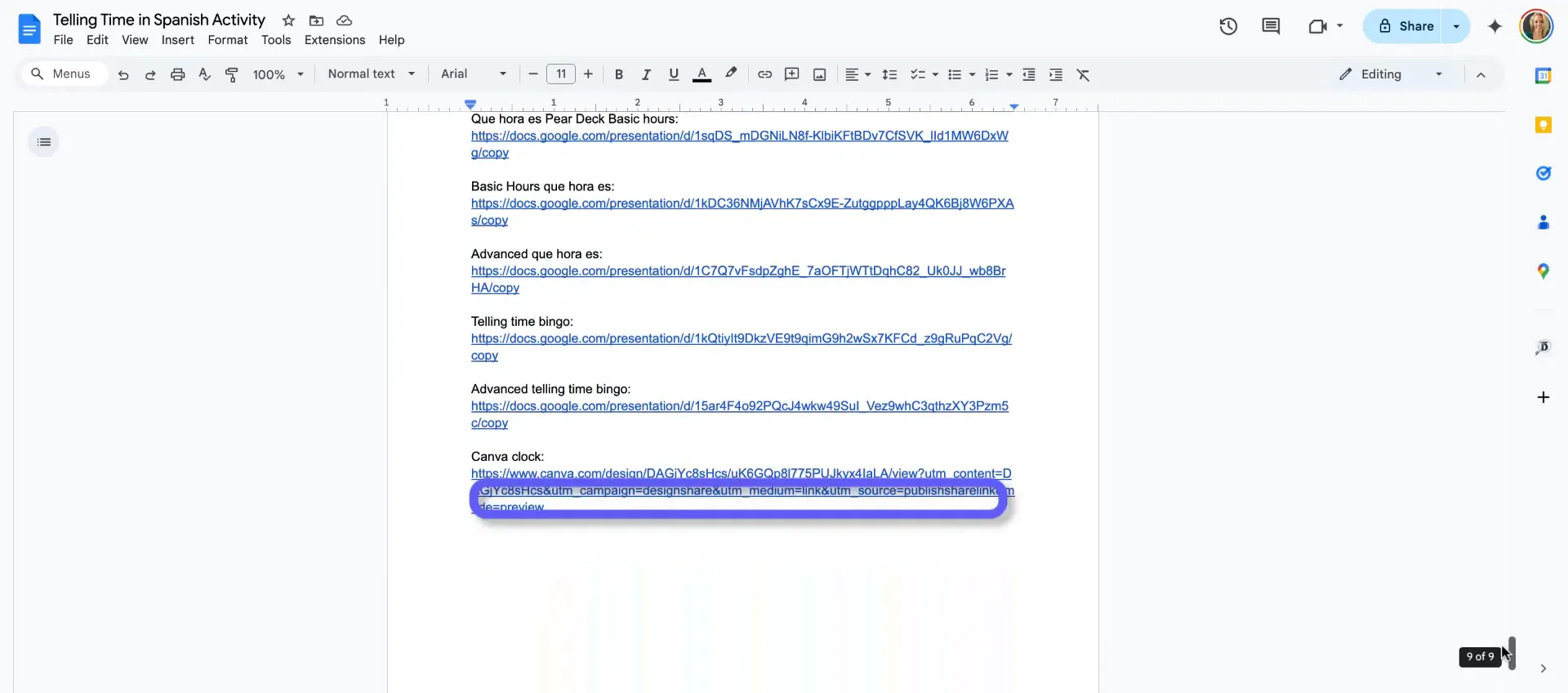1568x693 pixels.
Task: Open version history clock icon
Action: [x=1228, y=26]
